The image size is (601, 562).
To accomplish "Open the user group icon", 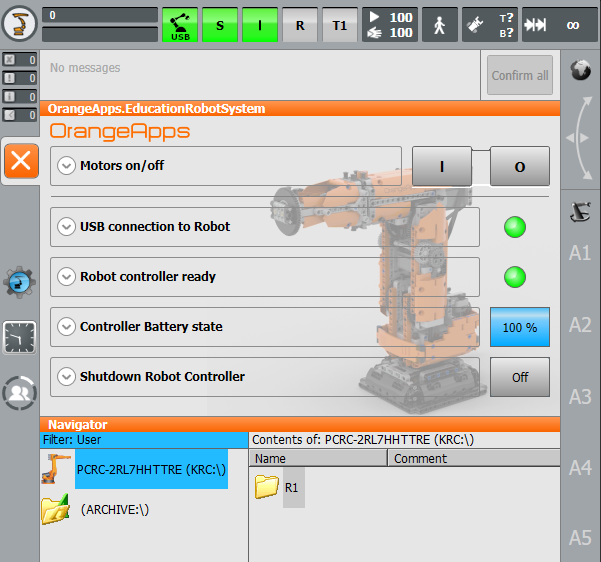I will [x=20, y=393].
